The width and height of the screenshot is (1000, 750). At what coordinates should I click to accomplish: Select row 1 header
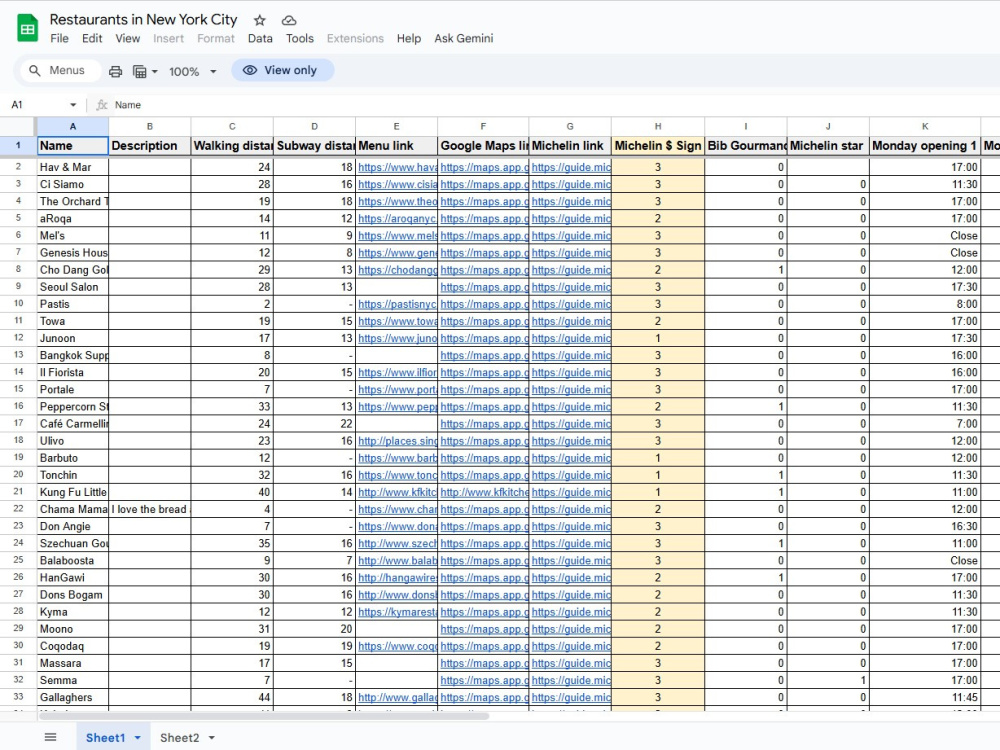(18, 145)
